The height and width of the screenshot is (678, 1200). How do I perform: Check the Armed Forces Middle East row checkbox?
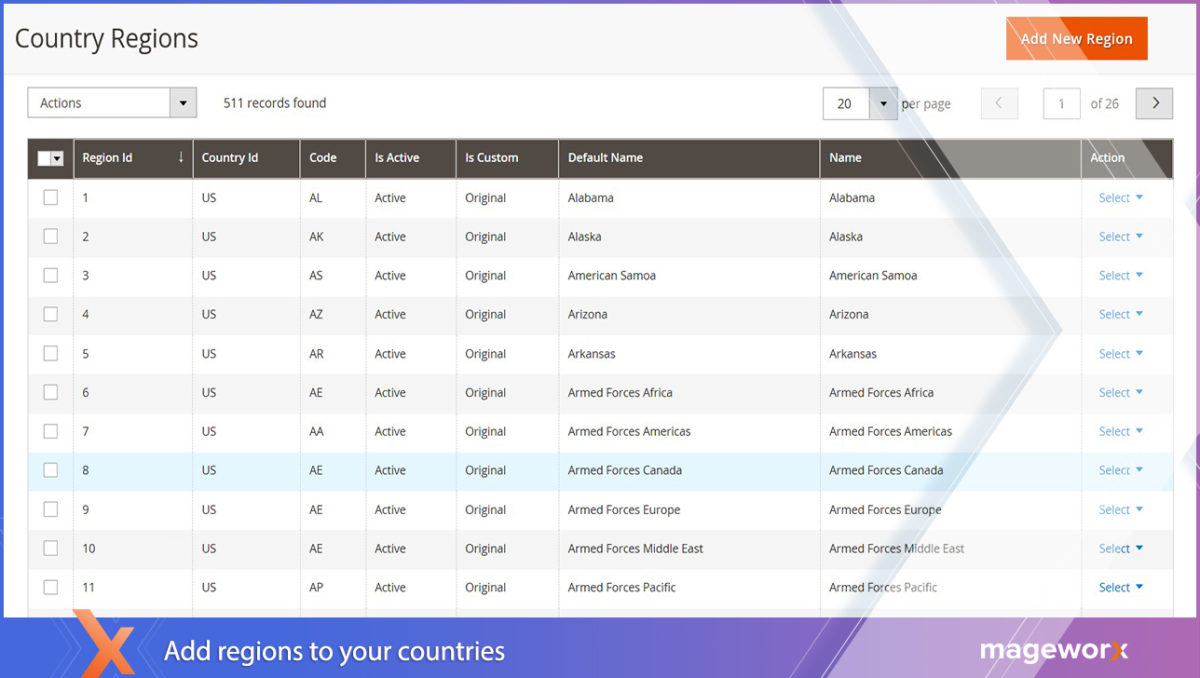tap(51, 548)
